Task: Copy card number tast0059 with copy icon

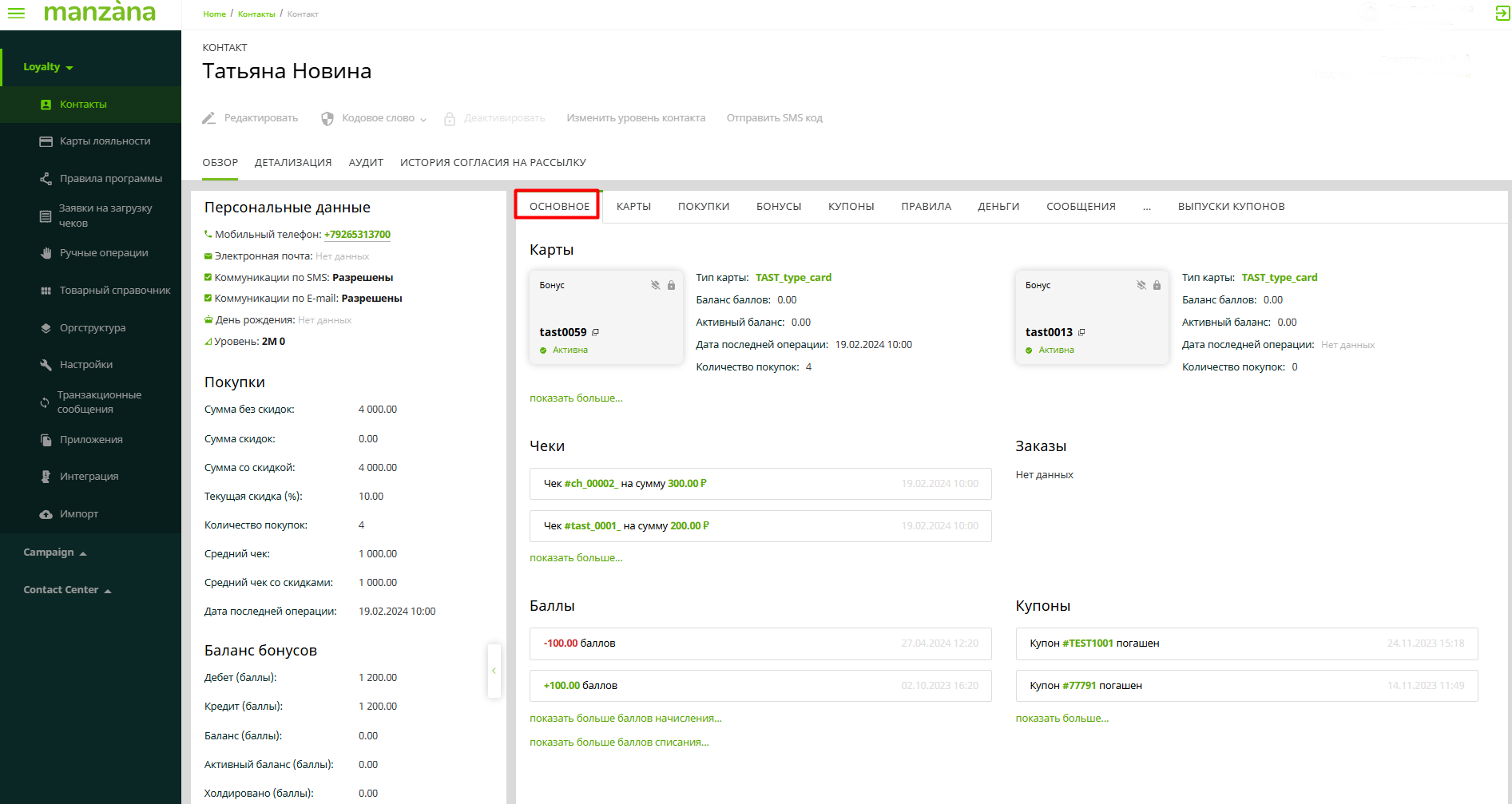Action: (595, 332)
